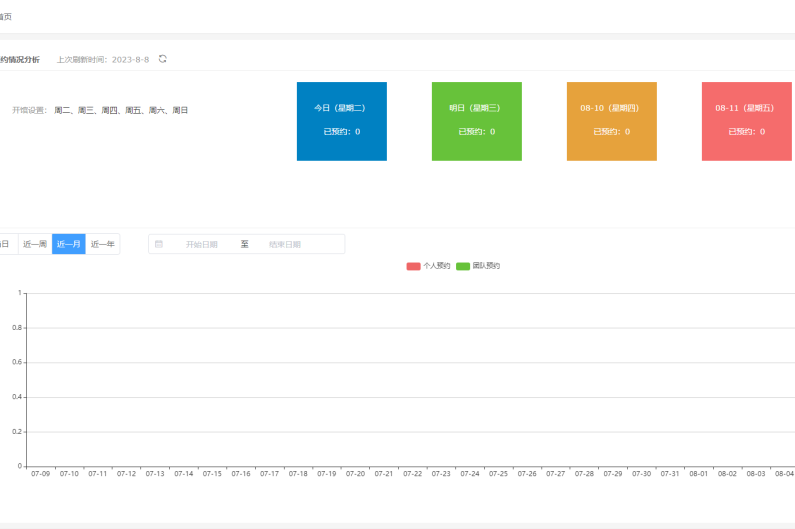Open the green 明日 (星期三) booking card
Image resolution: width=795 pixels, height=529 pixels.
[x=477, y=121]
